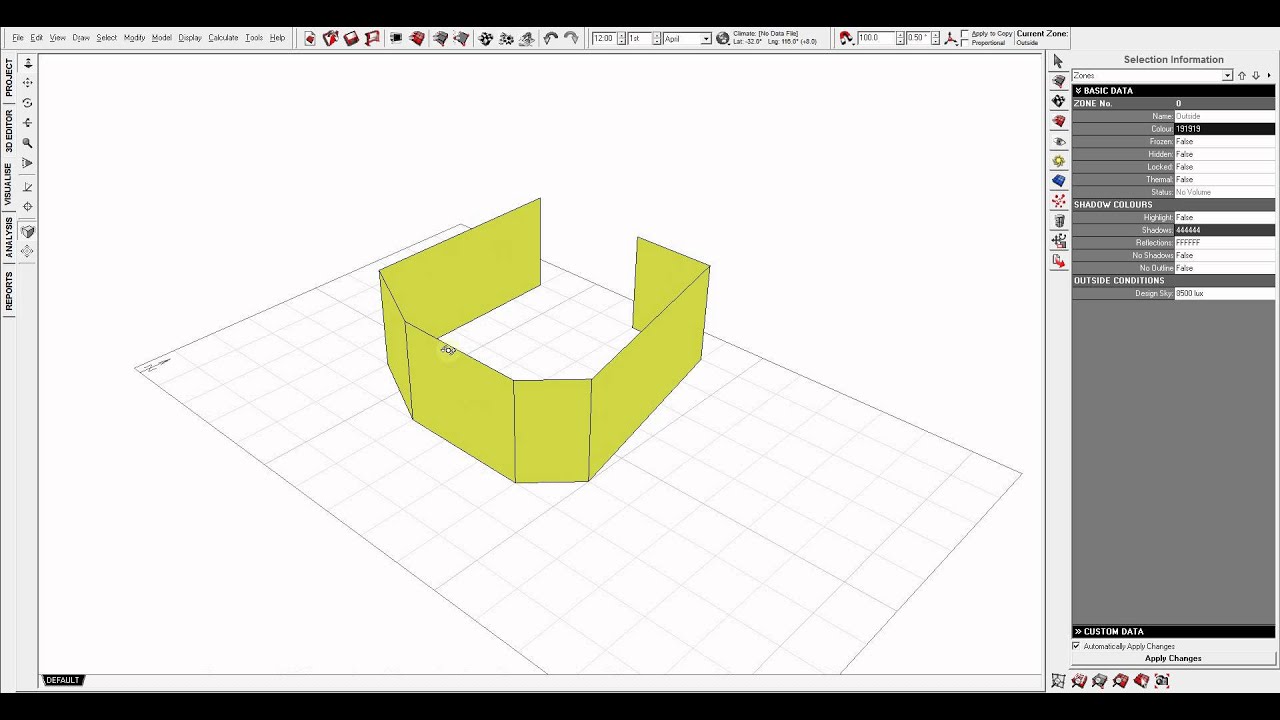
Task: Click the stepper arrows on the 100.0 value field
Action: coord(898,38)
